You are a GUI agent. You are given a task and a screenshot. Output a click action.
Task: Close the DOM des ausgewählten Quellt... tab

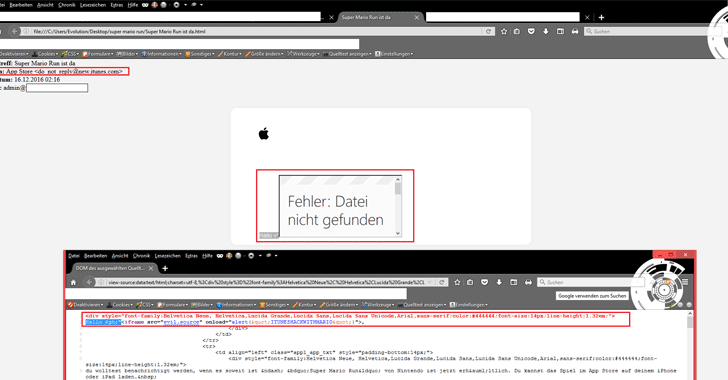pyautogui.click(x=151, y=268)
